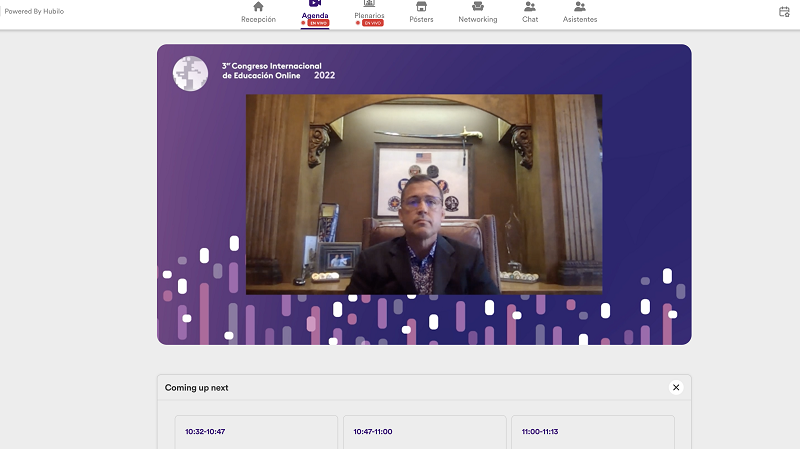Click the Plenarios stage icon
800x449 pixels.
click(369, 4)
